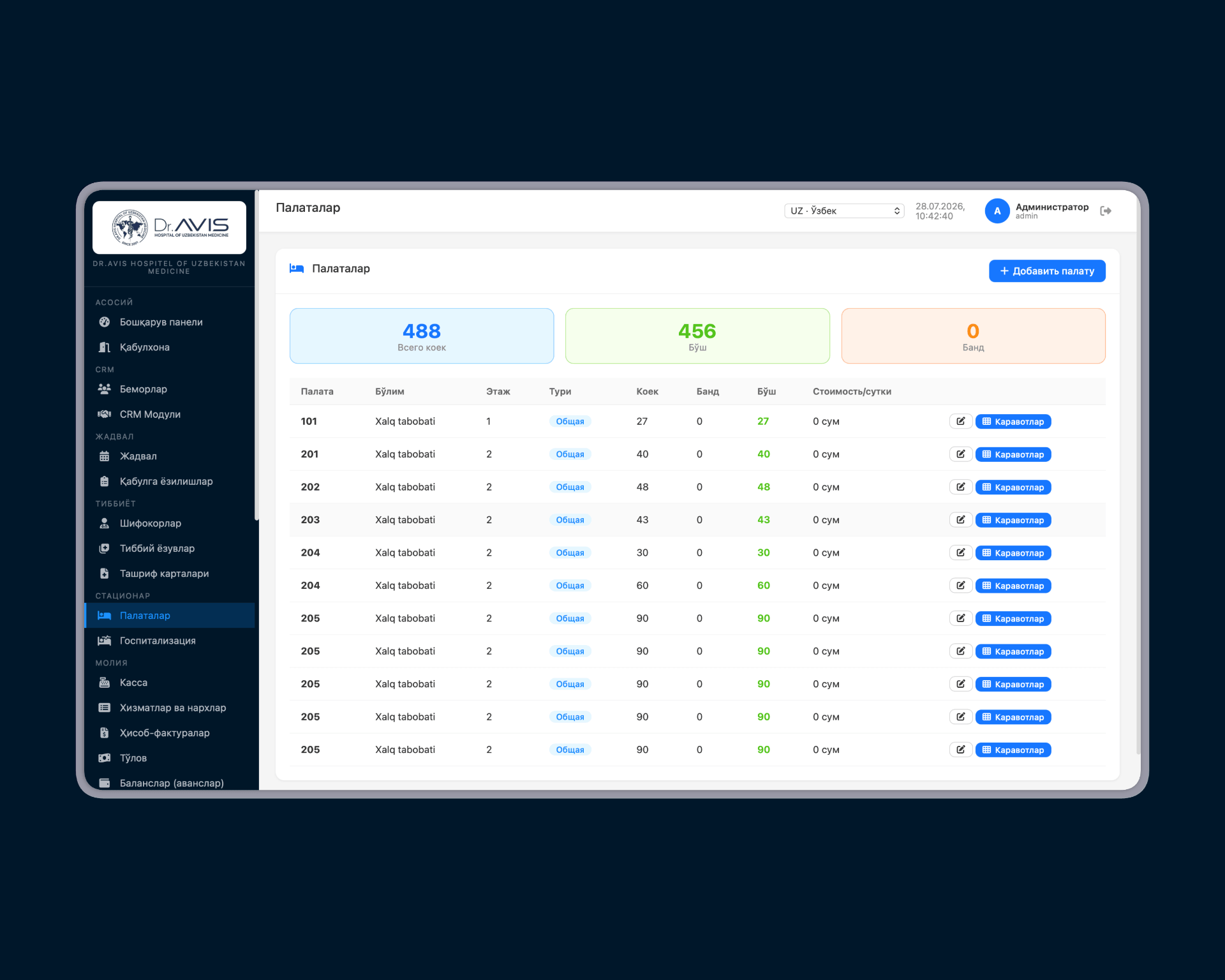This screenshot has width=1225, height=980.
Task: Click the Dr.AVIS logo
Action: pos(169,227)
